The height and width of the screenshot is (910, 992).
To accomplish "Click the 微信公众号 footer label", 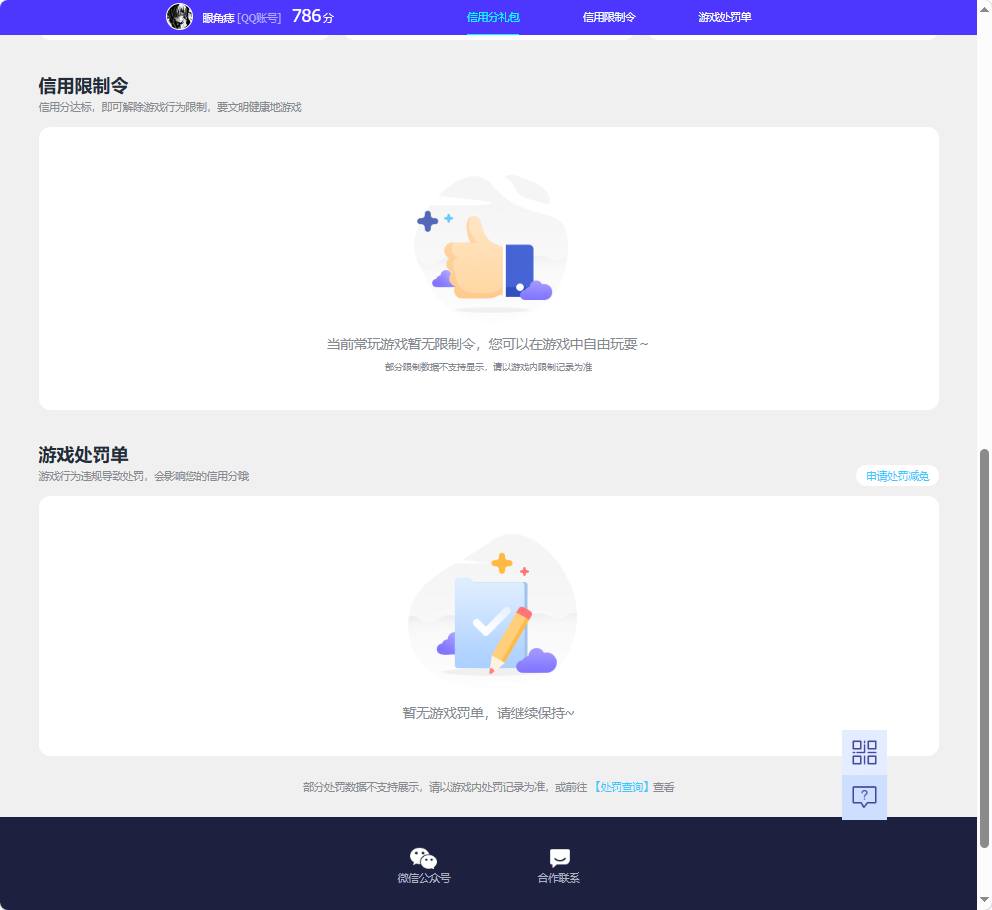I will pos(424,878).
